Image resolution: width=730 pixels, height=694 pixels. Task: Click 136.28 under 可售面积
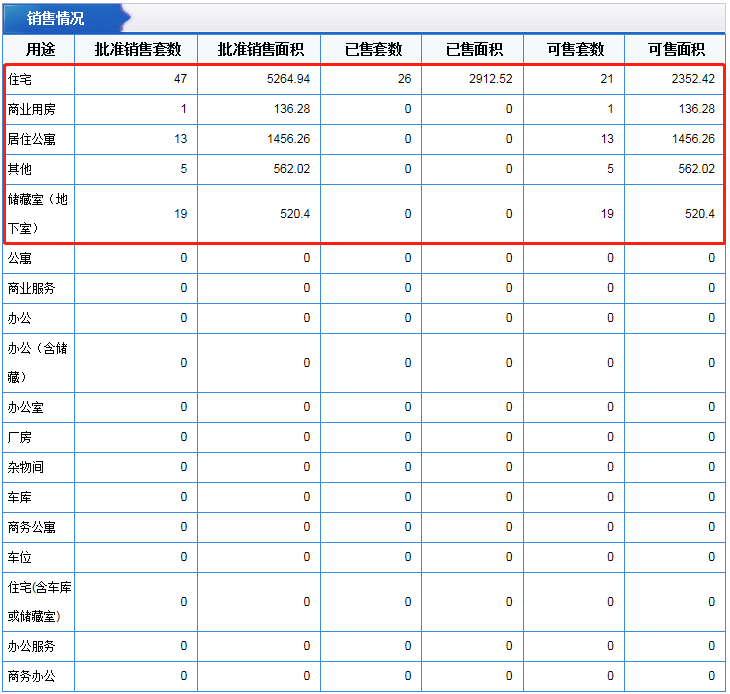[696, 109]
